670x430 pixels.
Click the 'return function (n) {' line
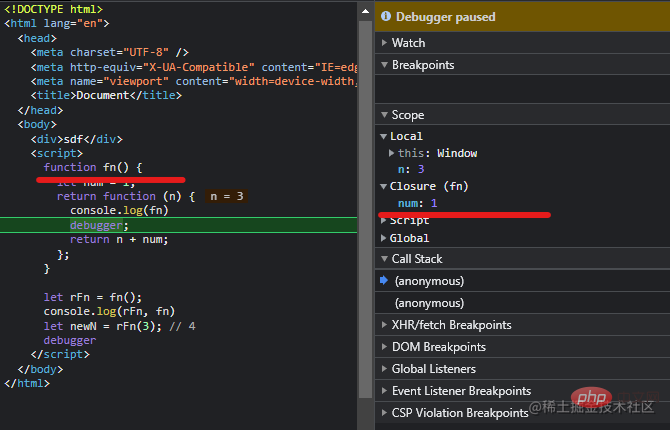coord(126,196)
